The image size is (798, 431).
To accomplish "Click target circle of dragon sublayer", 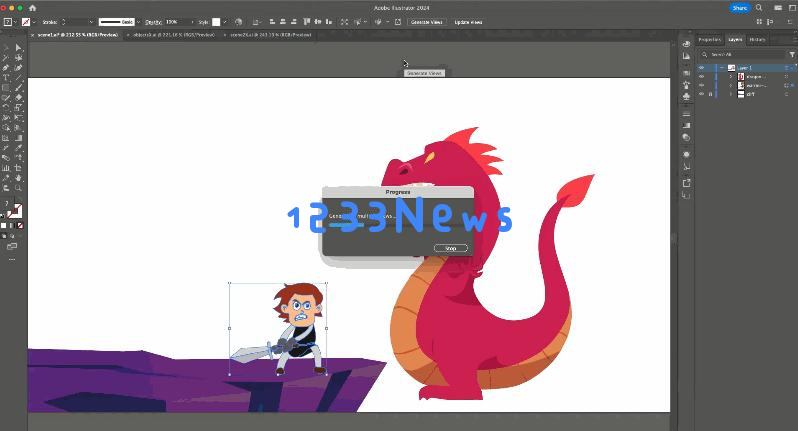I will [786, 76].
